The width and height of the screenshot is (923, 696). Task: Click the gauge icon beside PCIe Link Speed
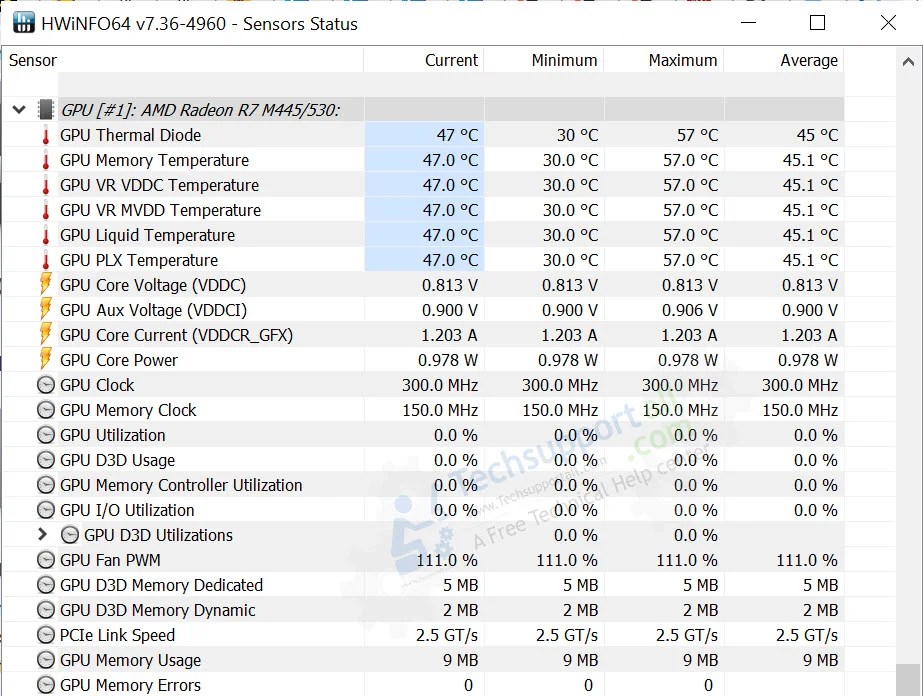(45, 635)
